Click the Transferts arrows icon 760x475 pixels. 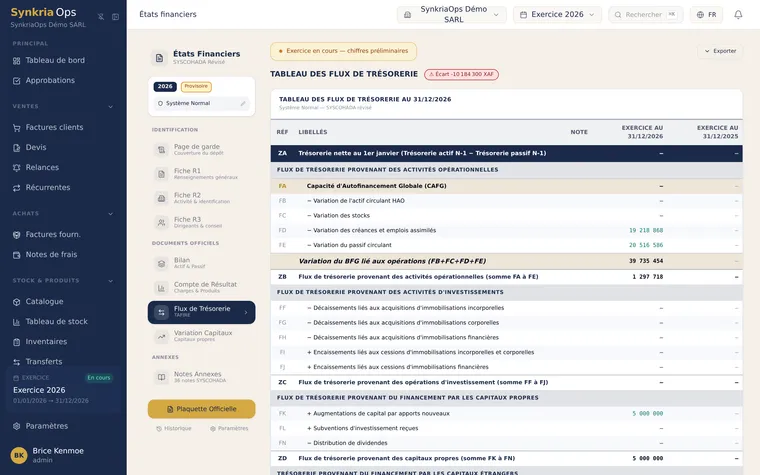click(x=16, y=362)
